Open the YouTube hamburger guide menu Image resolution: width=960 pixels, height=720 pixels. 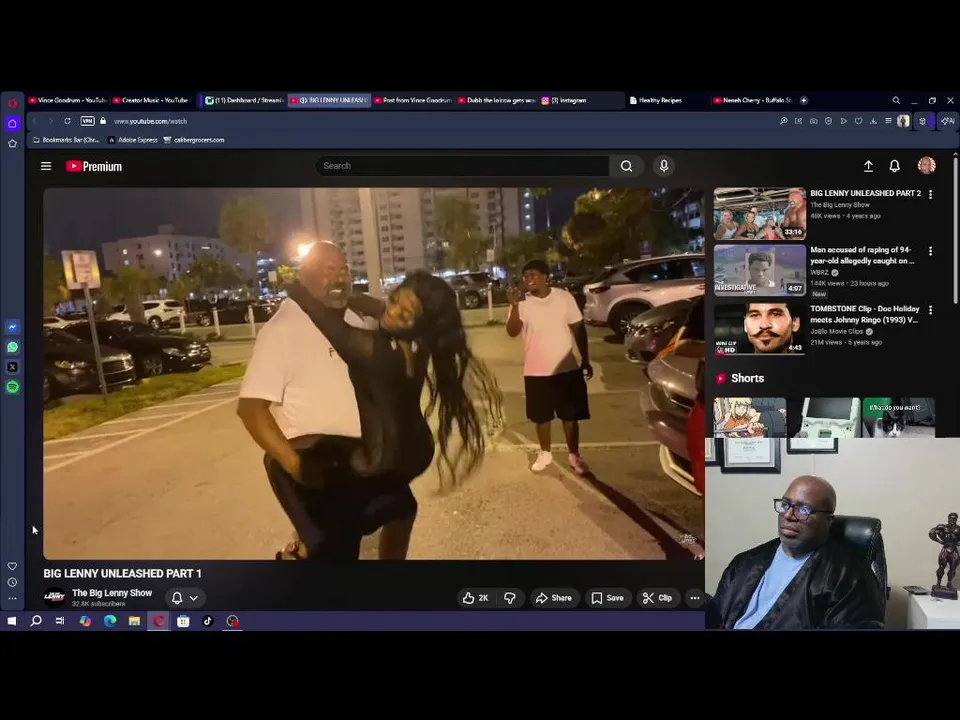click(46, 166)
